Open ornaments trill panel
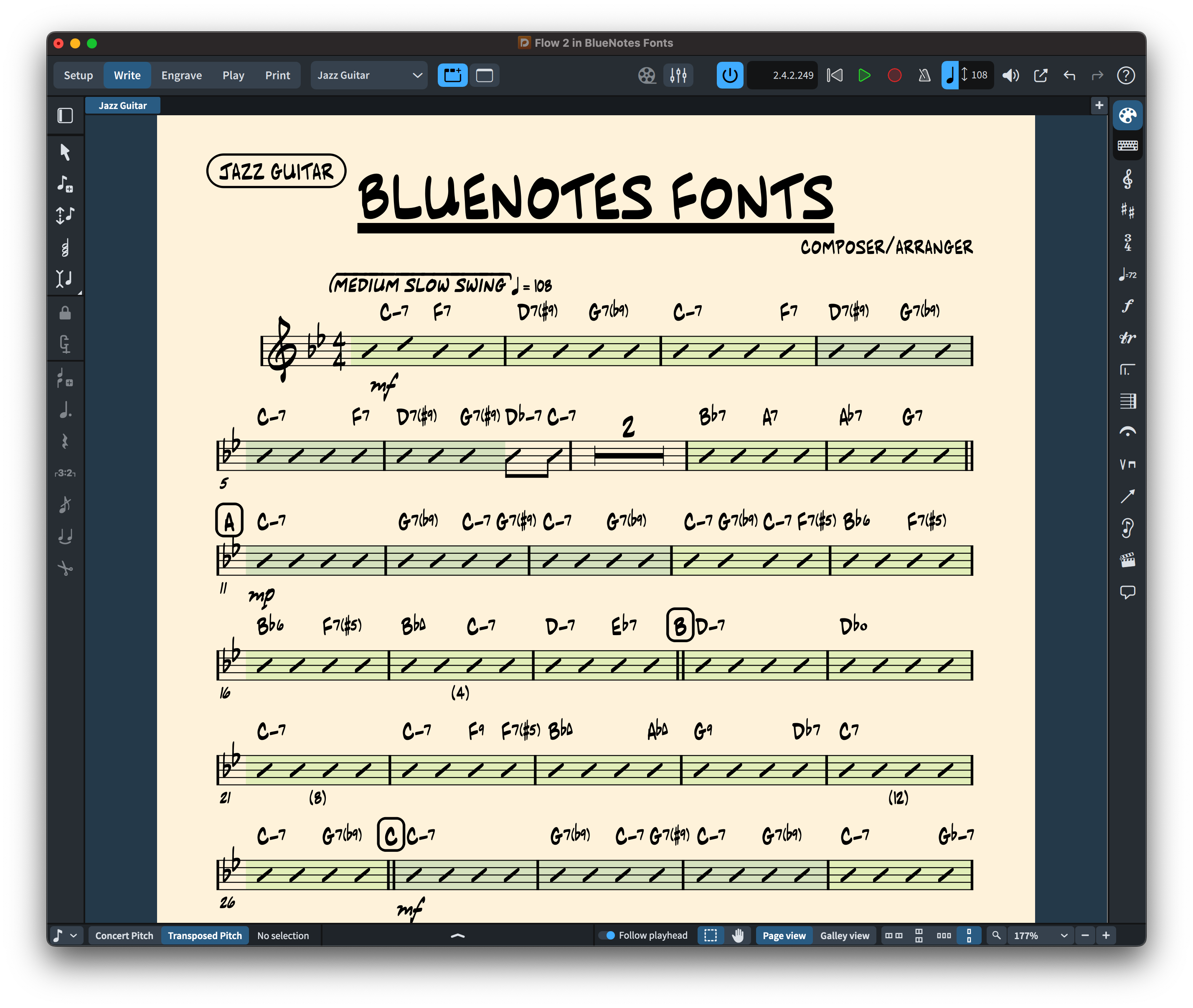 (x=1127, y=338)
